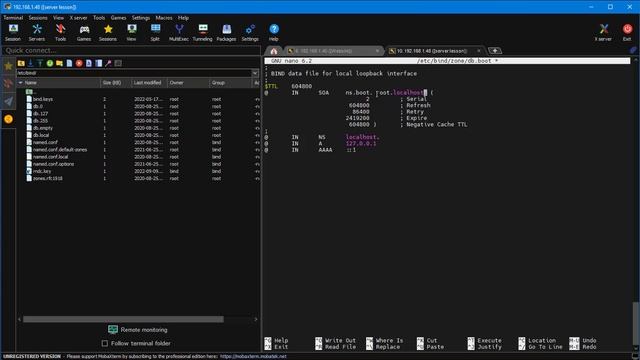This screenshot has height=360, width=640.
Task: Click the SFTP upload arrow icon
Action: [x=40, y=63]
